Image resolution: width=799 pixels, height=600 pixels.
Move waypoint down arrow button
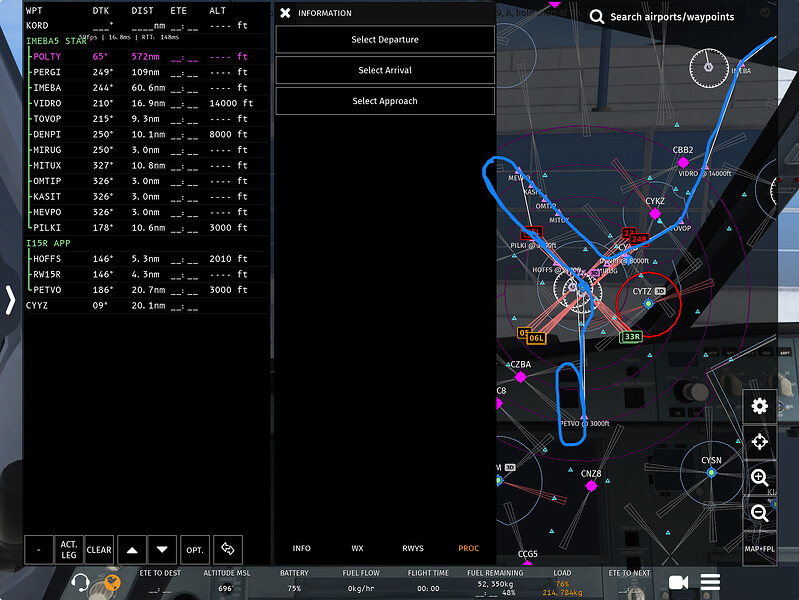point(162,550)
